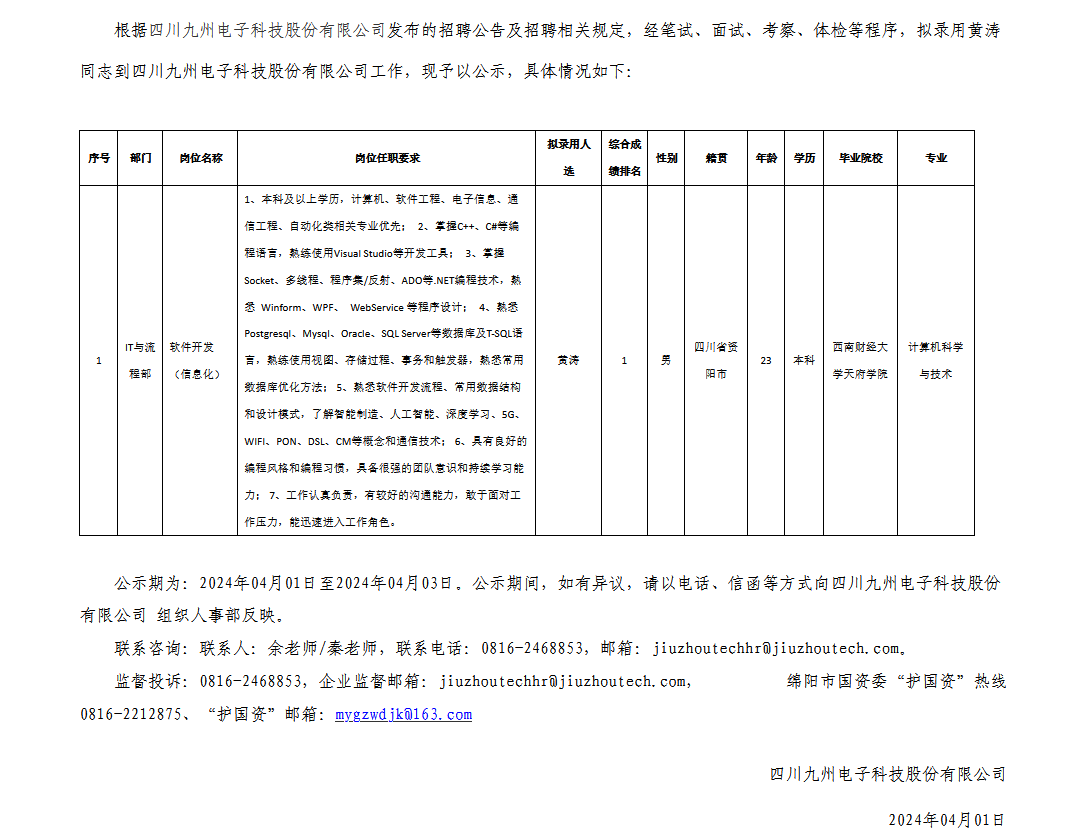Select the 拟录用人选 header cell
The image size is (1070, 839).
tap(568, 158)
